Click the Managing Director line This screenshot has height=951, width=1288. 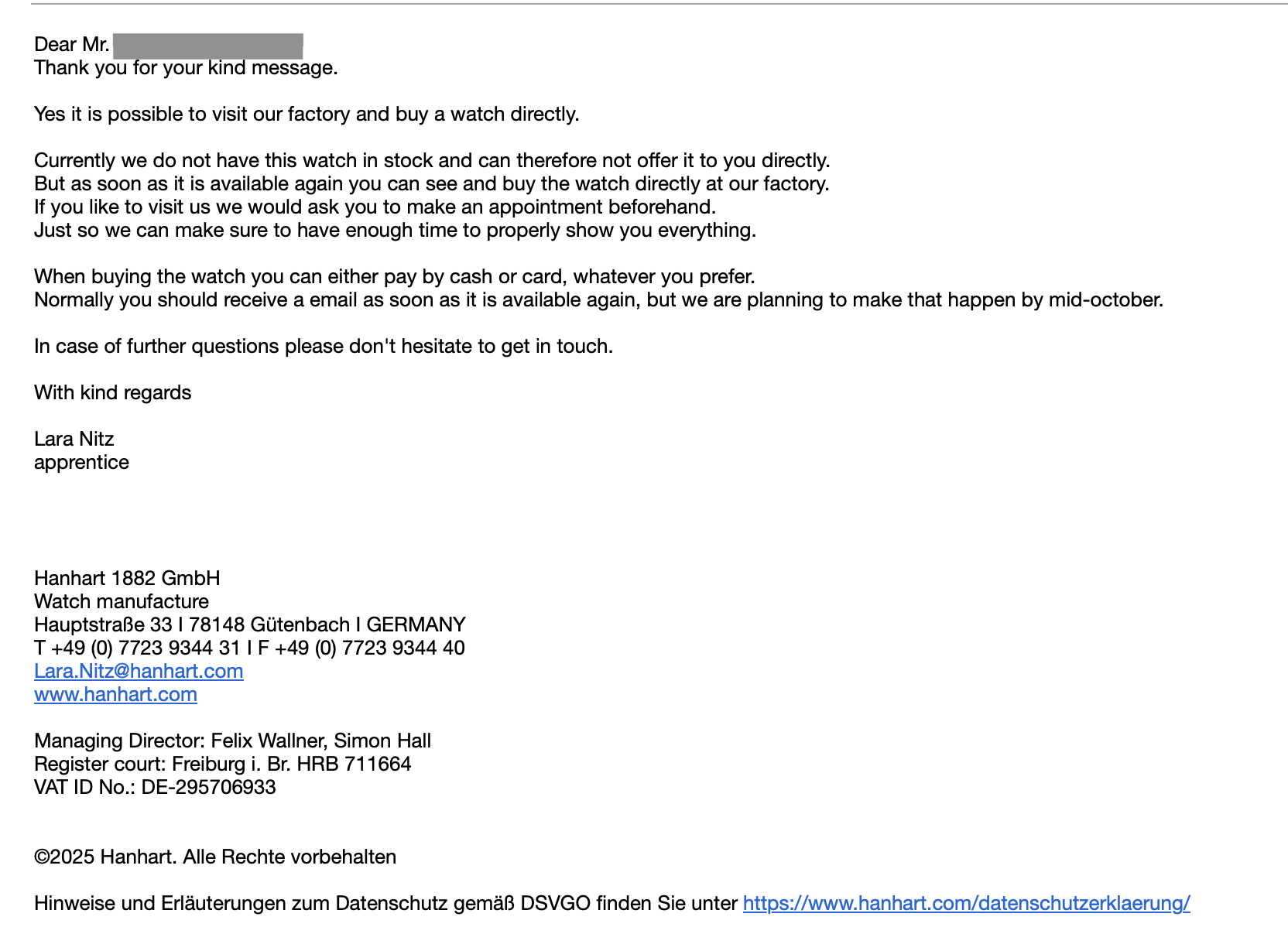pos(232,741)
